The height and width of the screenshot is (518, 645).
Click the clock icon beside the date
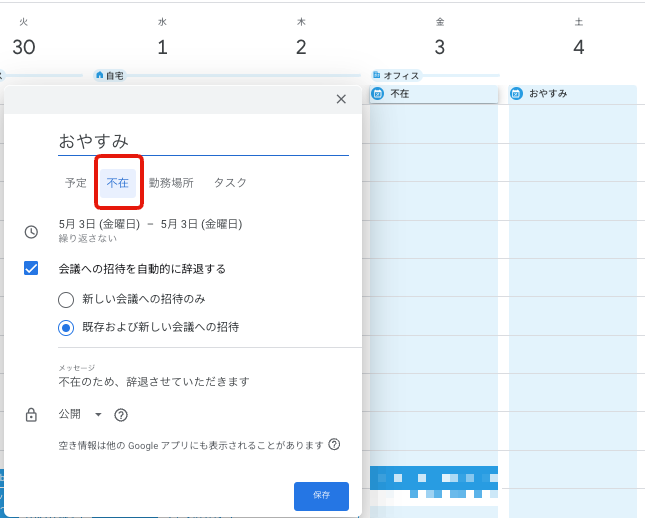[x=31, y=231]
